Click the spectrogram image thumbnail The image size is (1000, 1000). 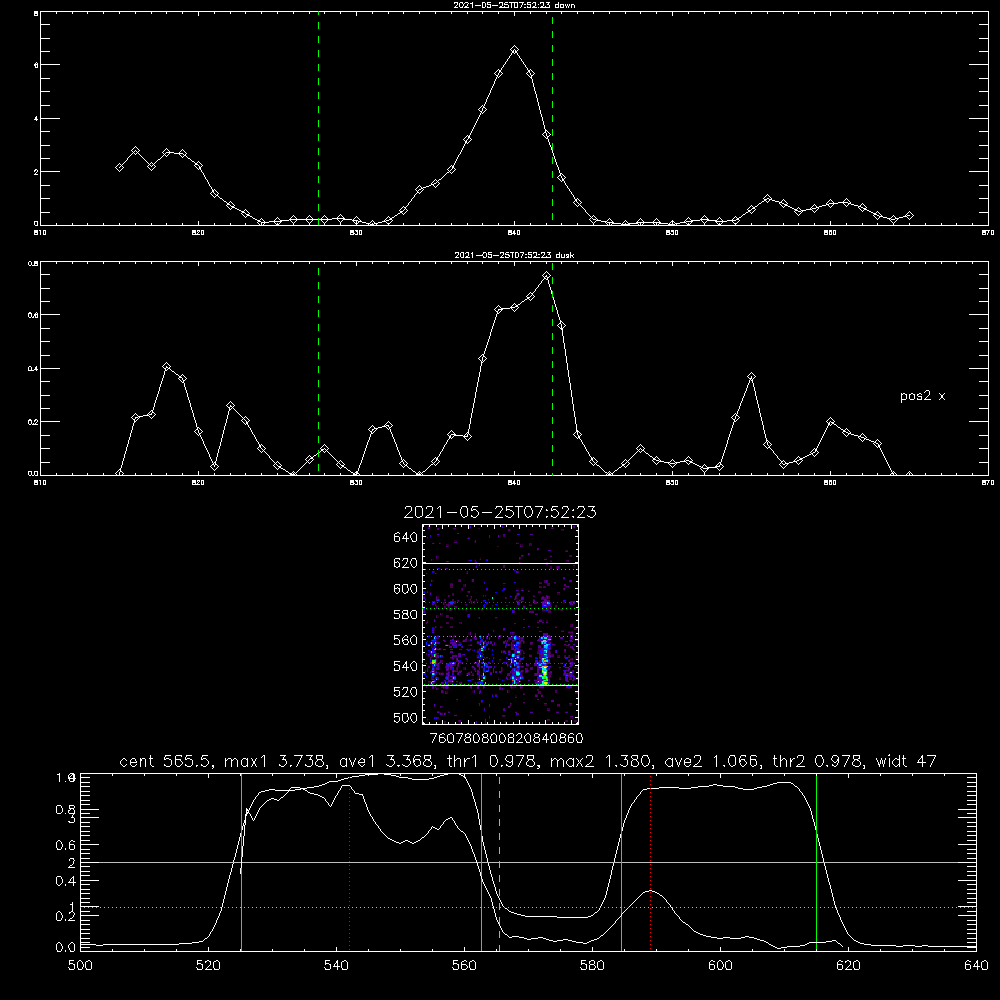500,624
